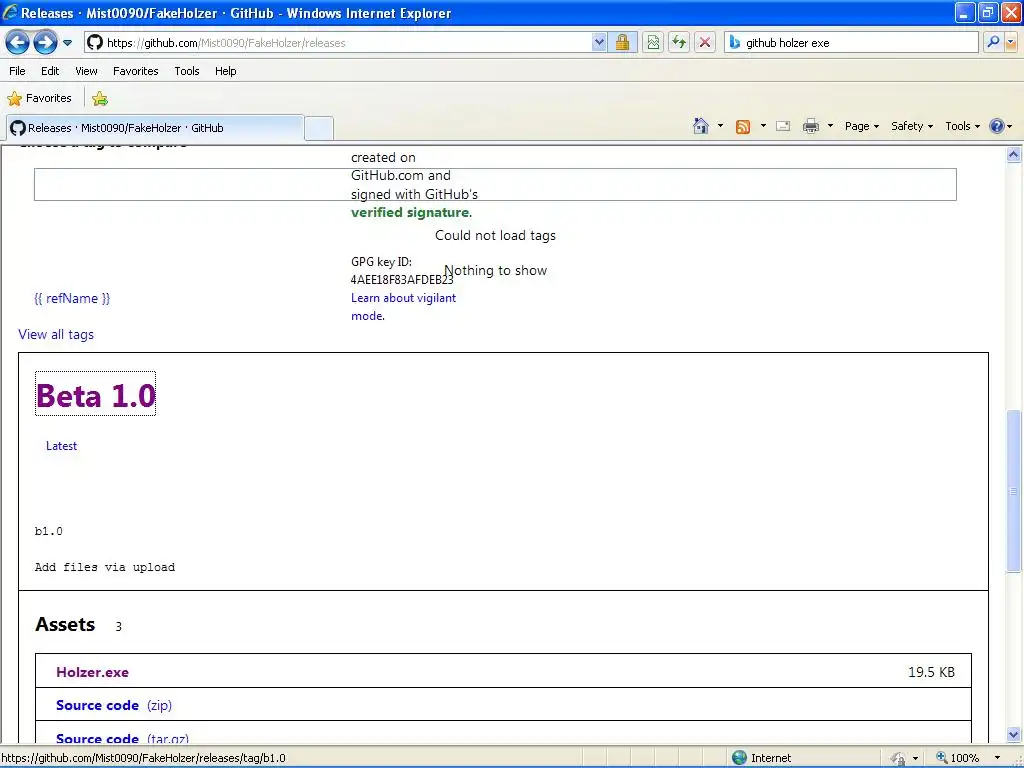Toggle Compatibility View icon
The height and width of the screenshot is (768, 1024).
point(653,43)
